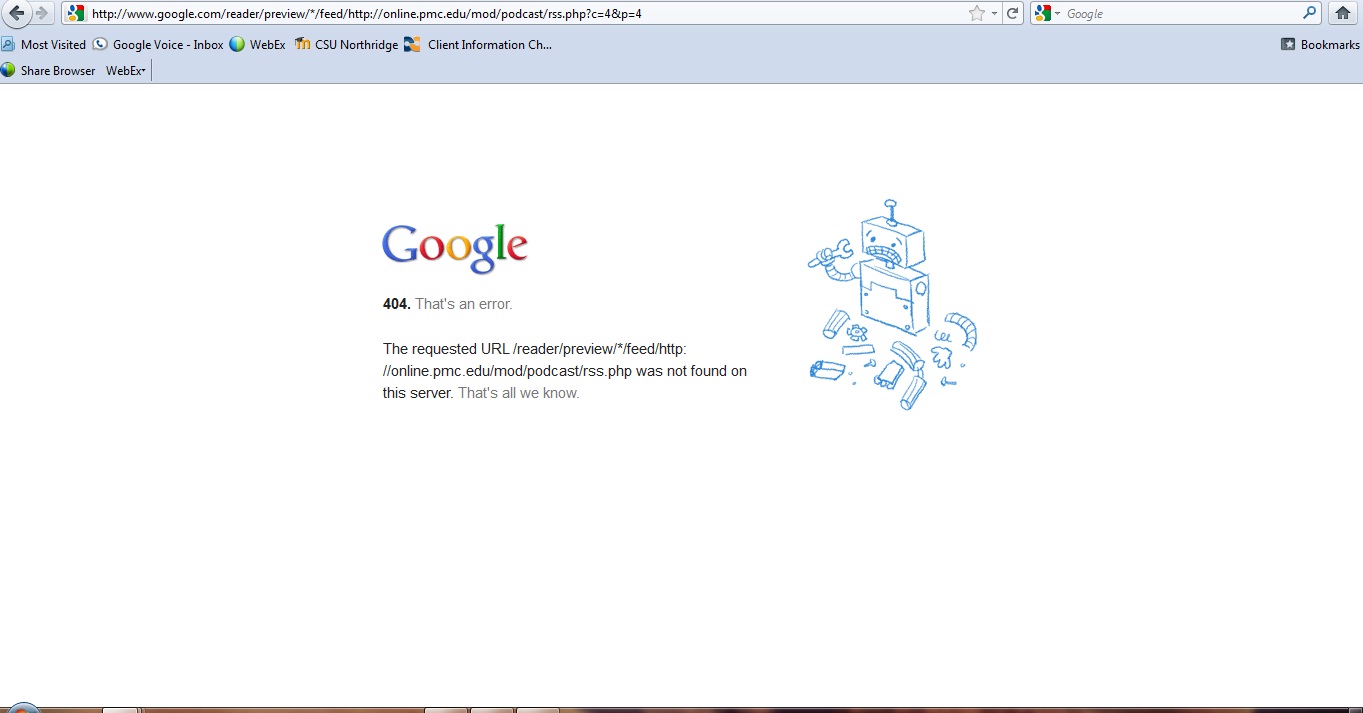Go to the home page
This screenshot has height=713, width=1363.
(1343, 13)
